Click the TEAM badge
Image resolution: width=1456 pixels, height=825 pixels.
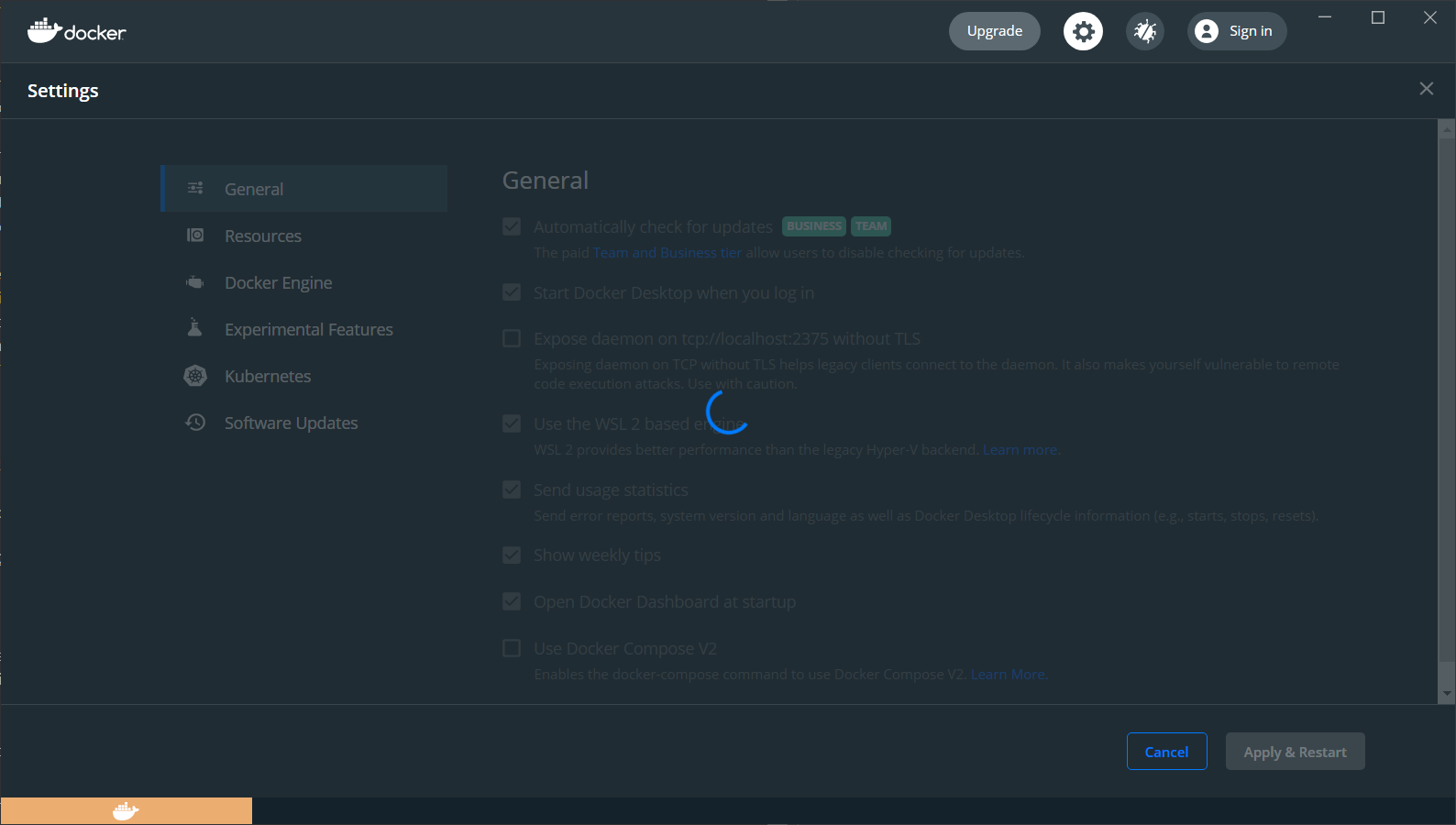click(x=871, y=226)
